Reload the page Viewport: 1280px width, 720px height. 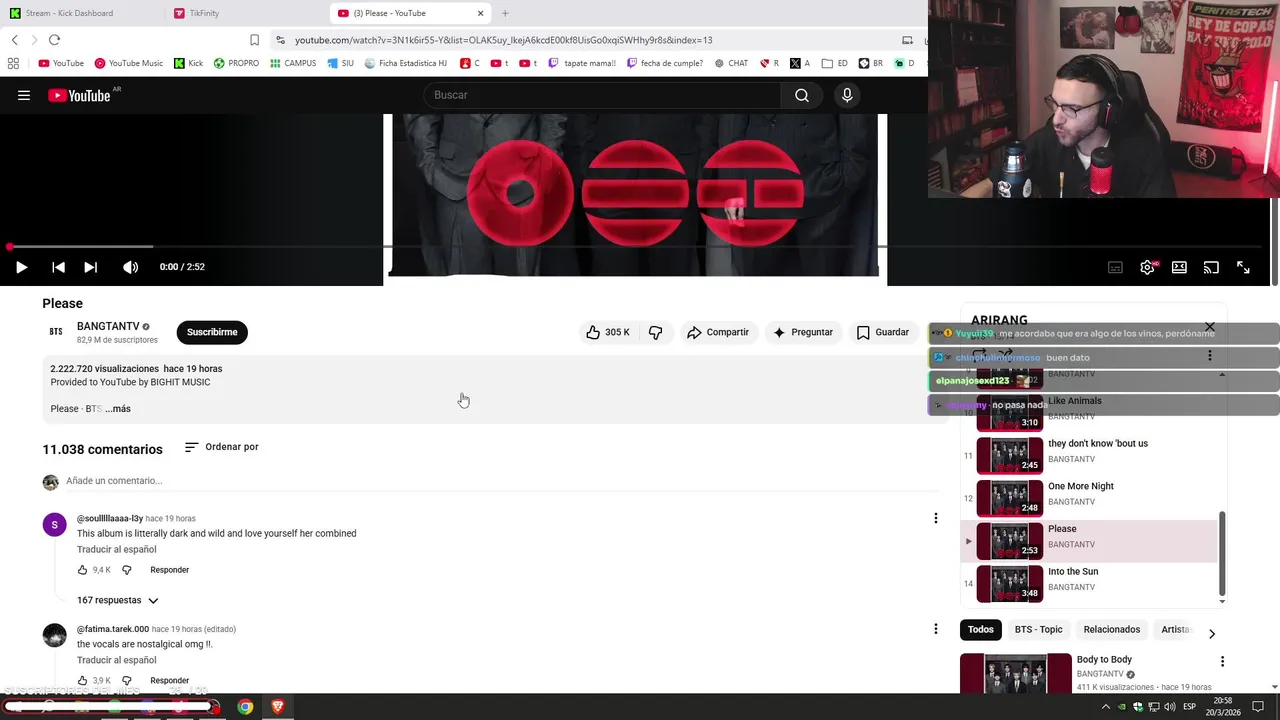point(54,40)
